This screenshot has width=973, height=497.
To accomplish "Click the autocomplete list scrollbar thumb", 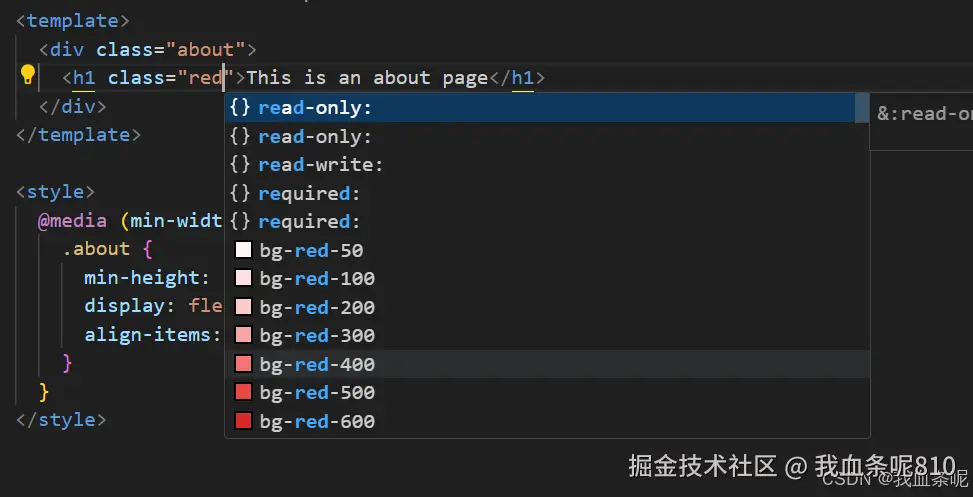I will pos(861,107).
